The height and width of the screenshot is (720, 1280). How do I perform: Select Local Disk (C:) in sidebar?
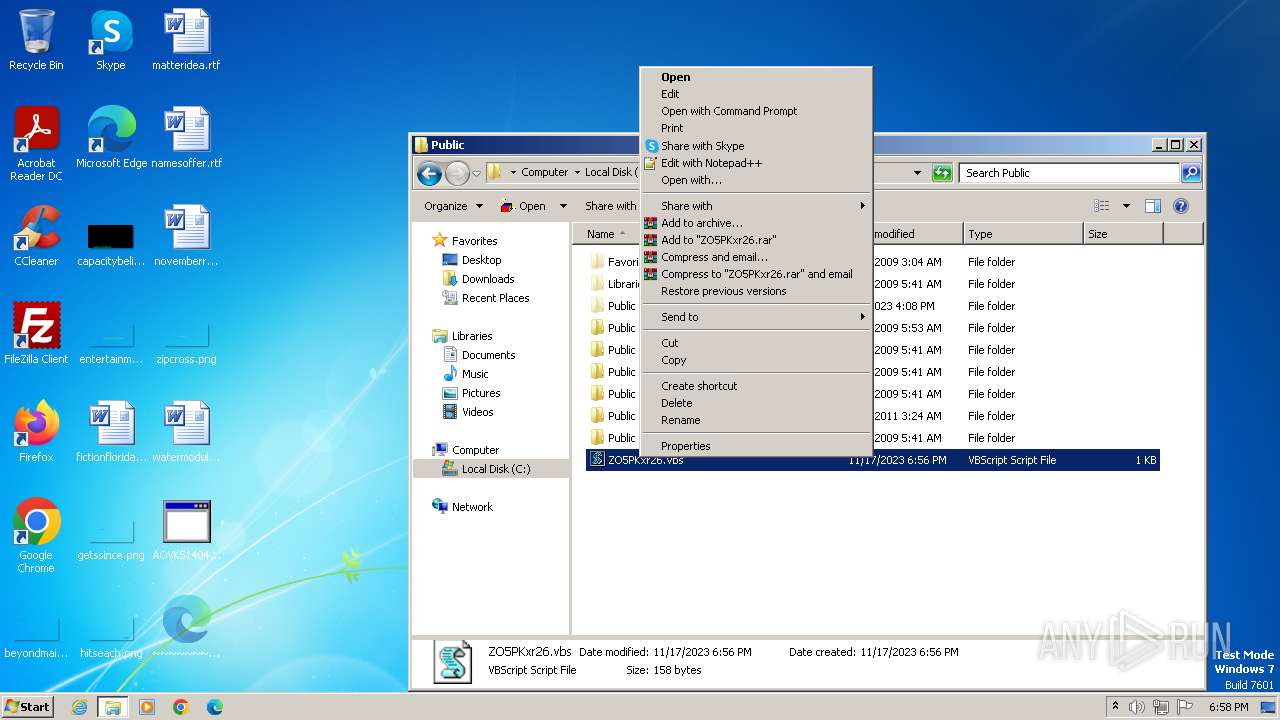[486, 469]
